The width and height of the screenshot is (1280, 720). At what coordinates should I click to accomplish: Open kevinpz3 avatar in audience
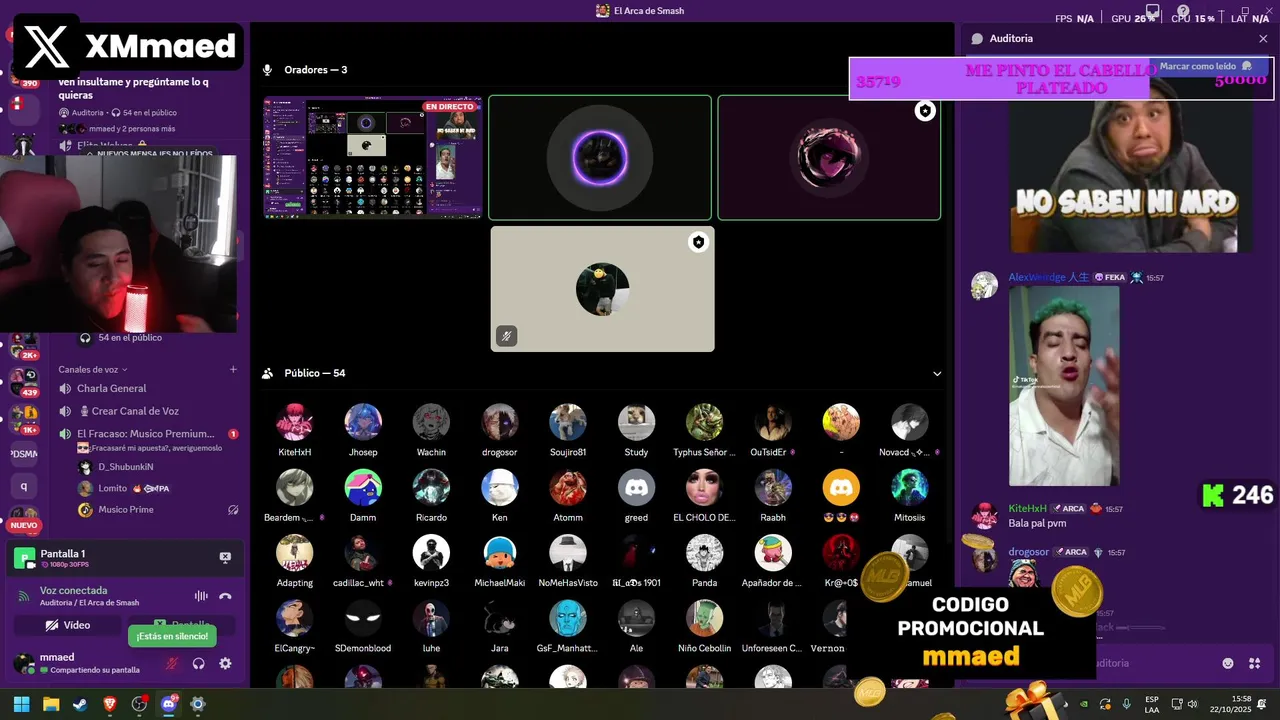point(431,552)
